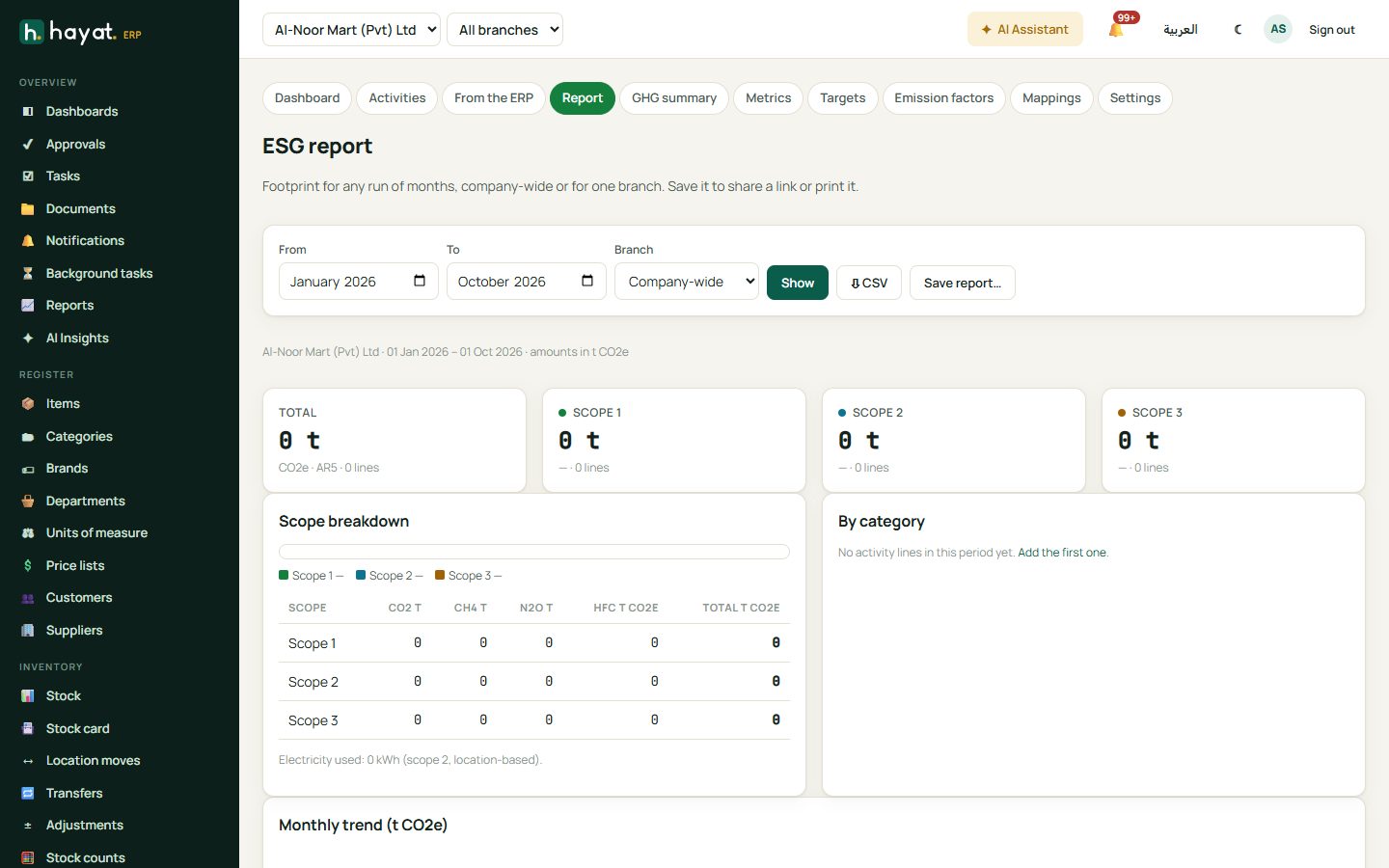The image size is (1389, 868).
Task: Click the Suppliers building icon
Action: click(28, 631)
